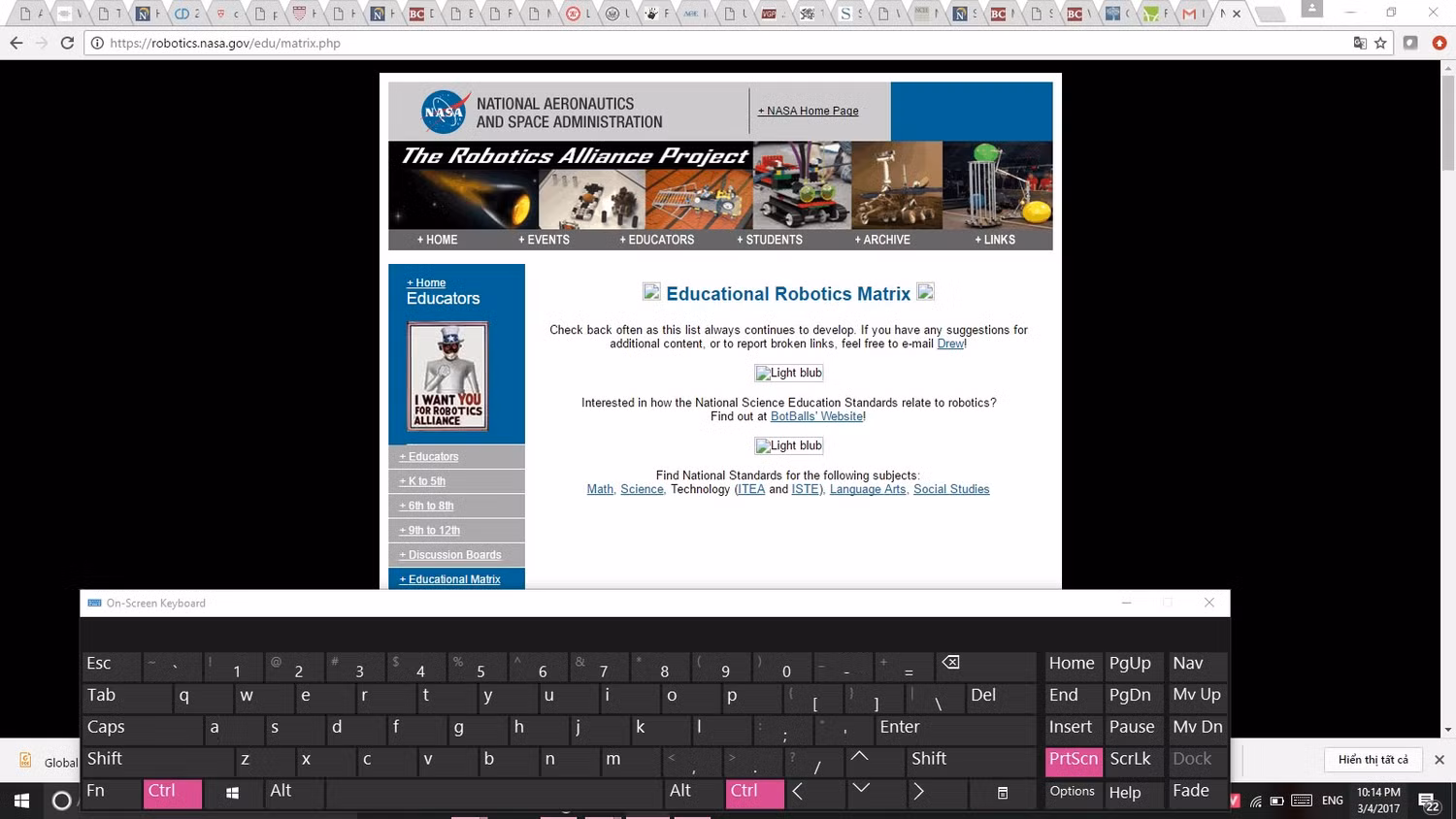Click the second Light blub image
The height and width of the screenshot is (819, 1456).
click(x=789, y=445)
